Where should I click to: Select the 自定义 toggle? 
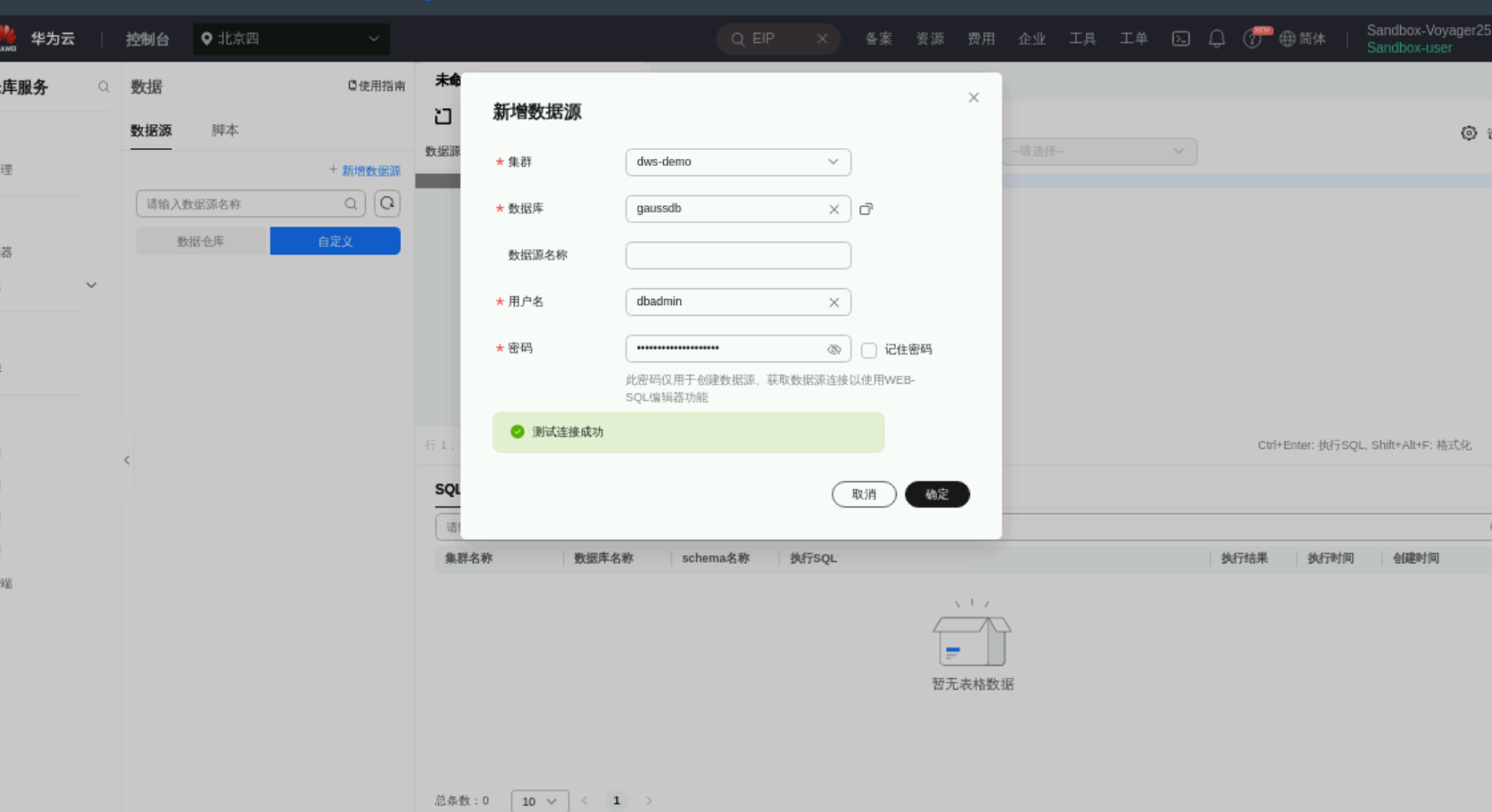(336, 241)
